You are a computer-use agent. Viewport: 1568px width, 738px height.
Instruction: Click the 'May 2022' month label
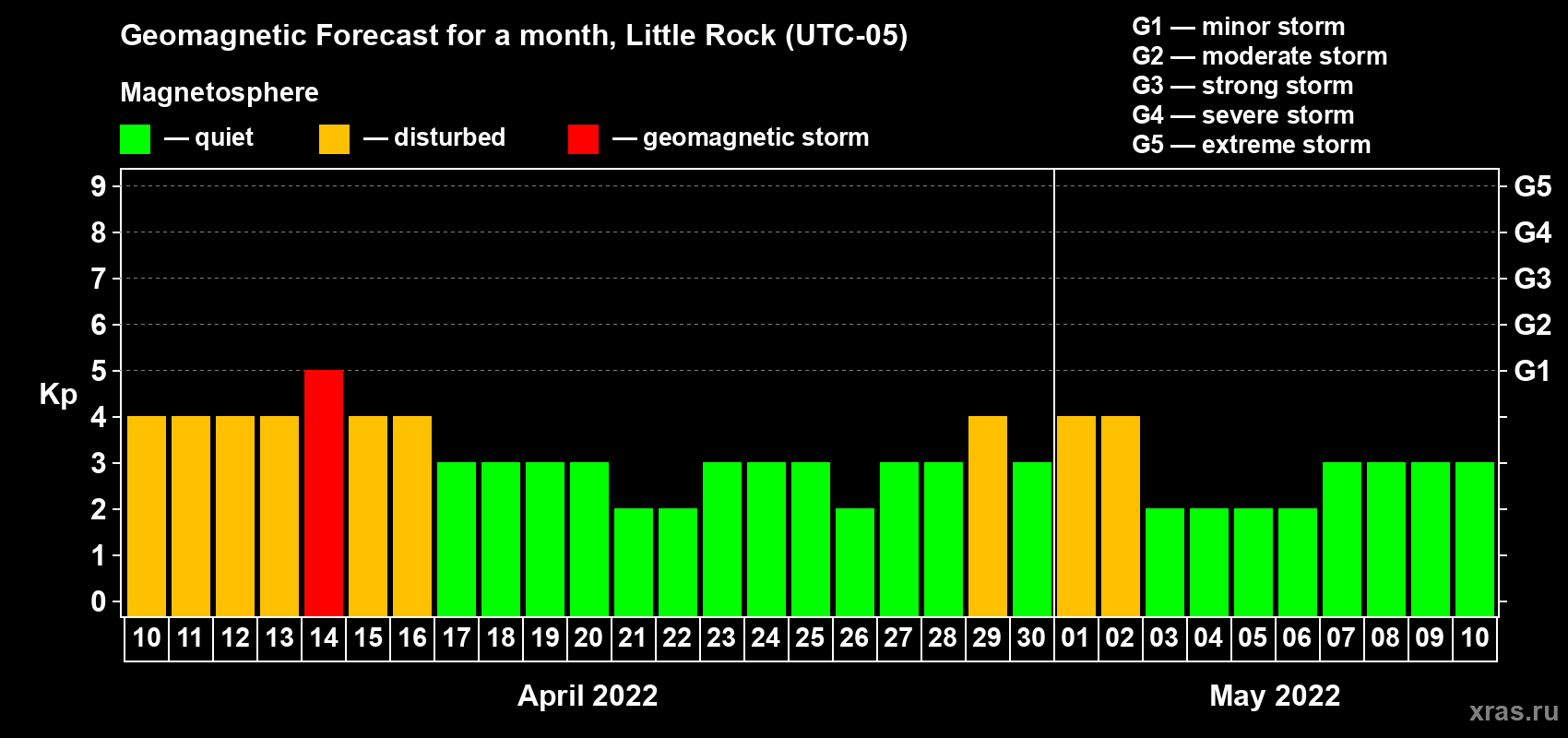click(x=1275, y=696)
